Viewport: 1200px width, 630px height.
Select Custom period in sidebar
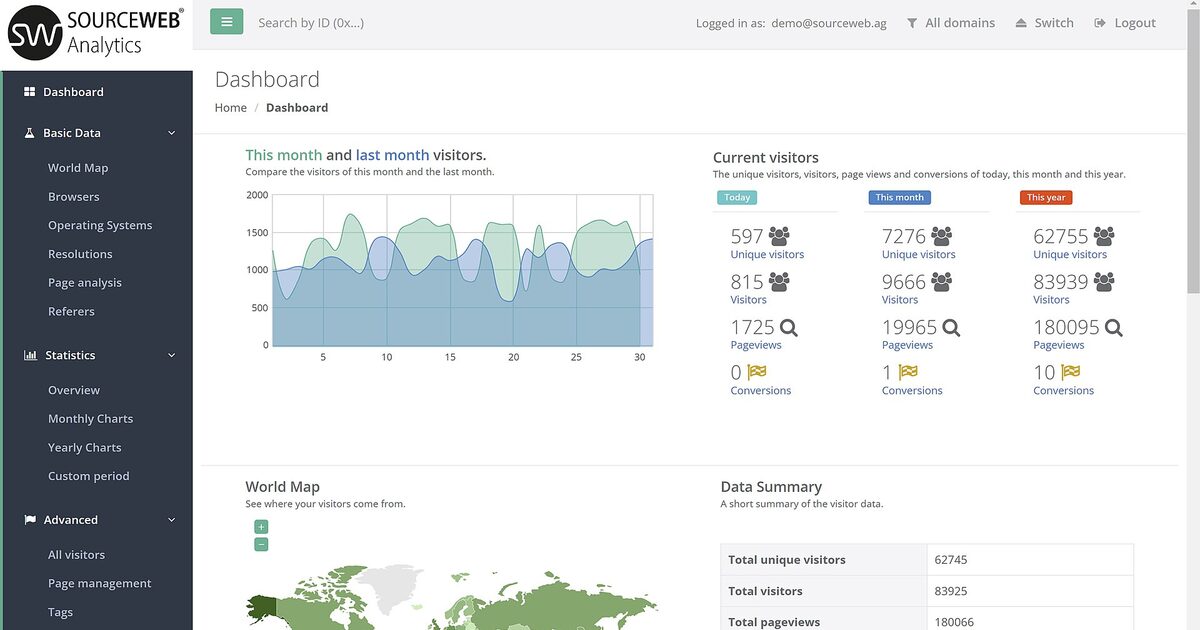pos(89,476)
